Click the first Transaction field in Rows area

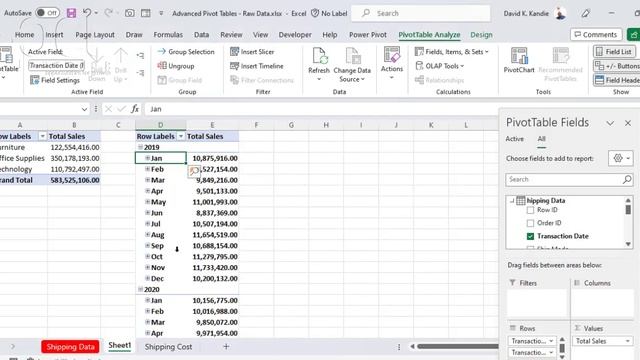click(x=532, y=341)
